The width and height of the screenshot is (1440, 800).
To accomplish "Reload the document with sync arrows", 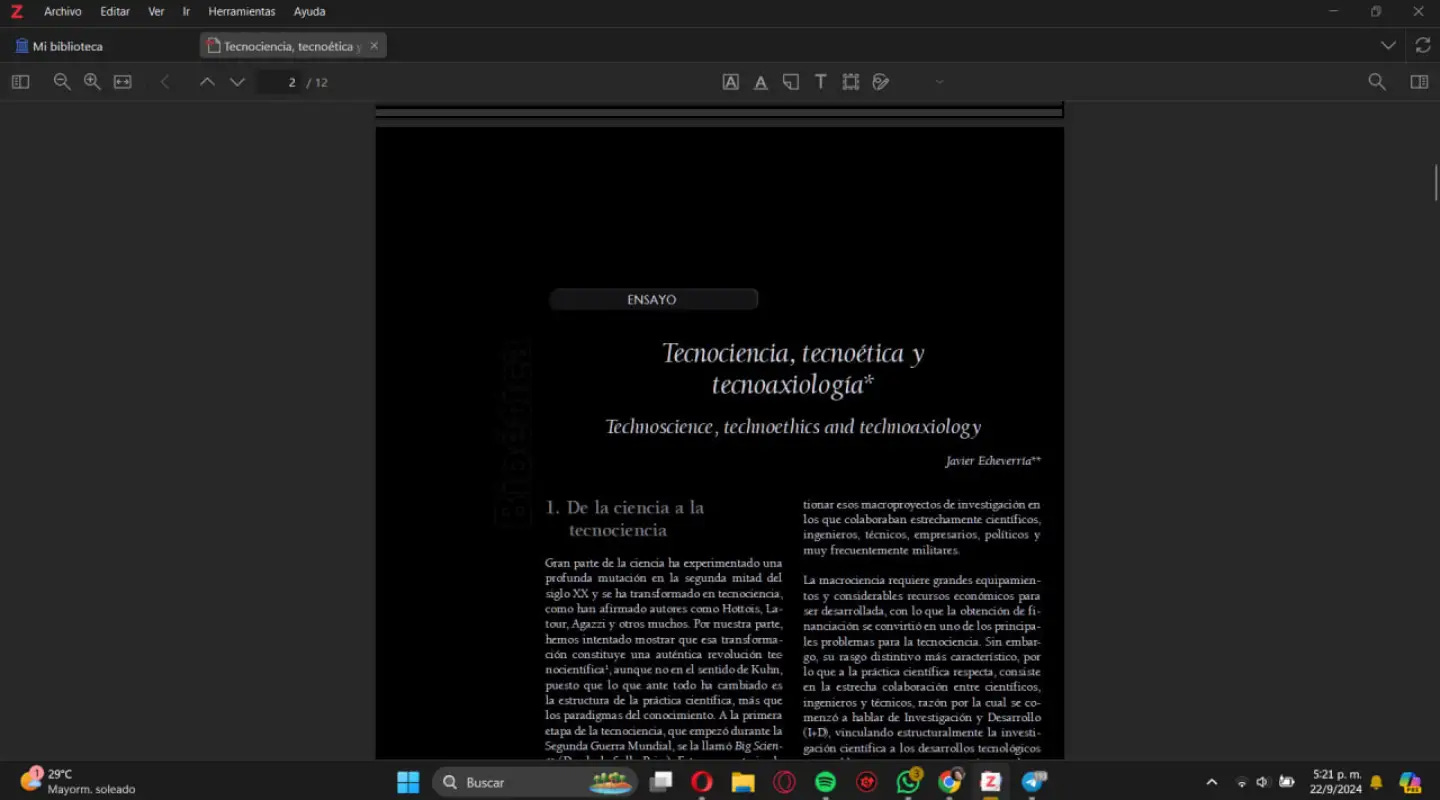I will 1422,45.
